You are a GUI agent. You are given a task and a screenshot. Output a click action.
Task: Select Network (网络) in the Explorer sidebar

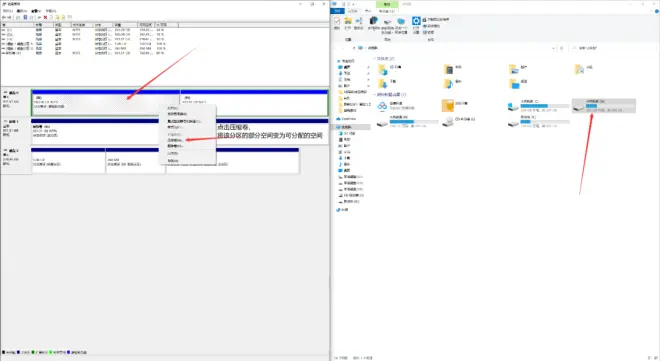[342, 210]
